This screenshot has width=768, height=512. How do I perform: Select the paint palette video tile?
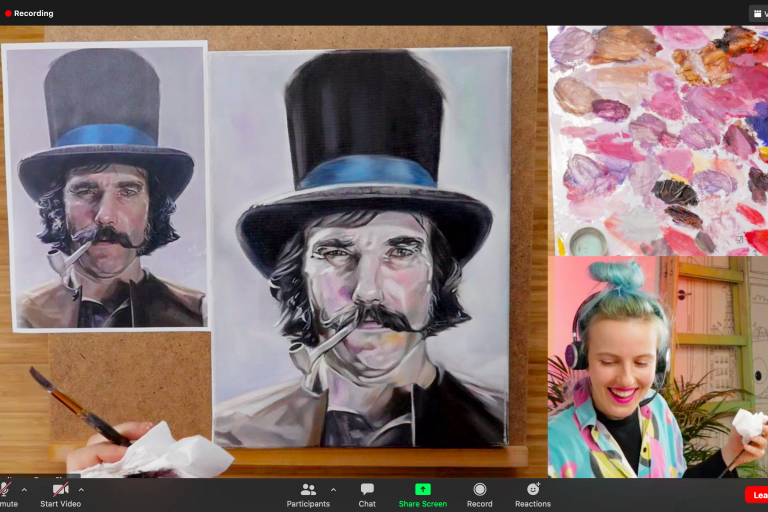[658, 141]
